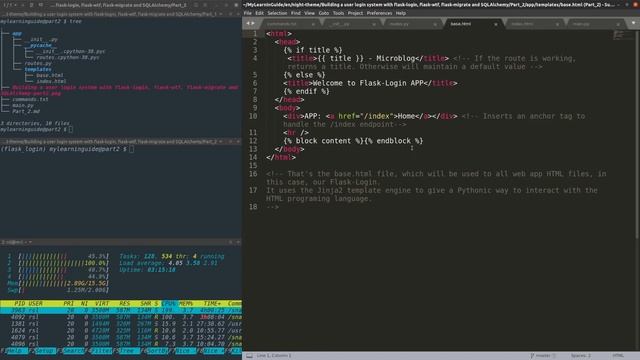The height and width of the screenshot is (360, 640).
Task: Open the Spaces indentation selector
Action: pyautogui.click(x=580, y=356)
